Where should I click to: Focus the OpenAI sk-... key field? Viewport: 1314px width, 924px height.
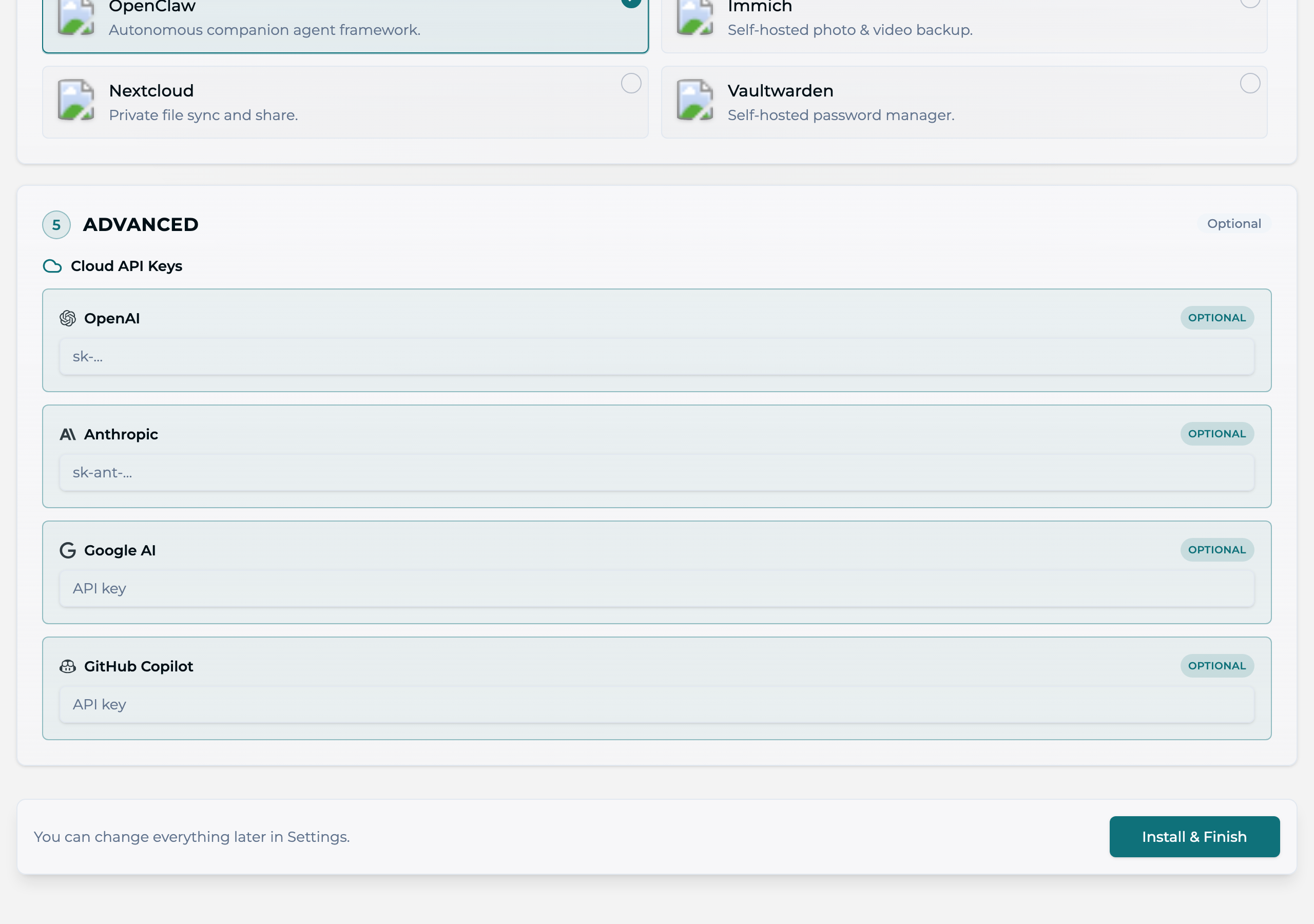click(656, 357)
